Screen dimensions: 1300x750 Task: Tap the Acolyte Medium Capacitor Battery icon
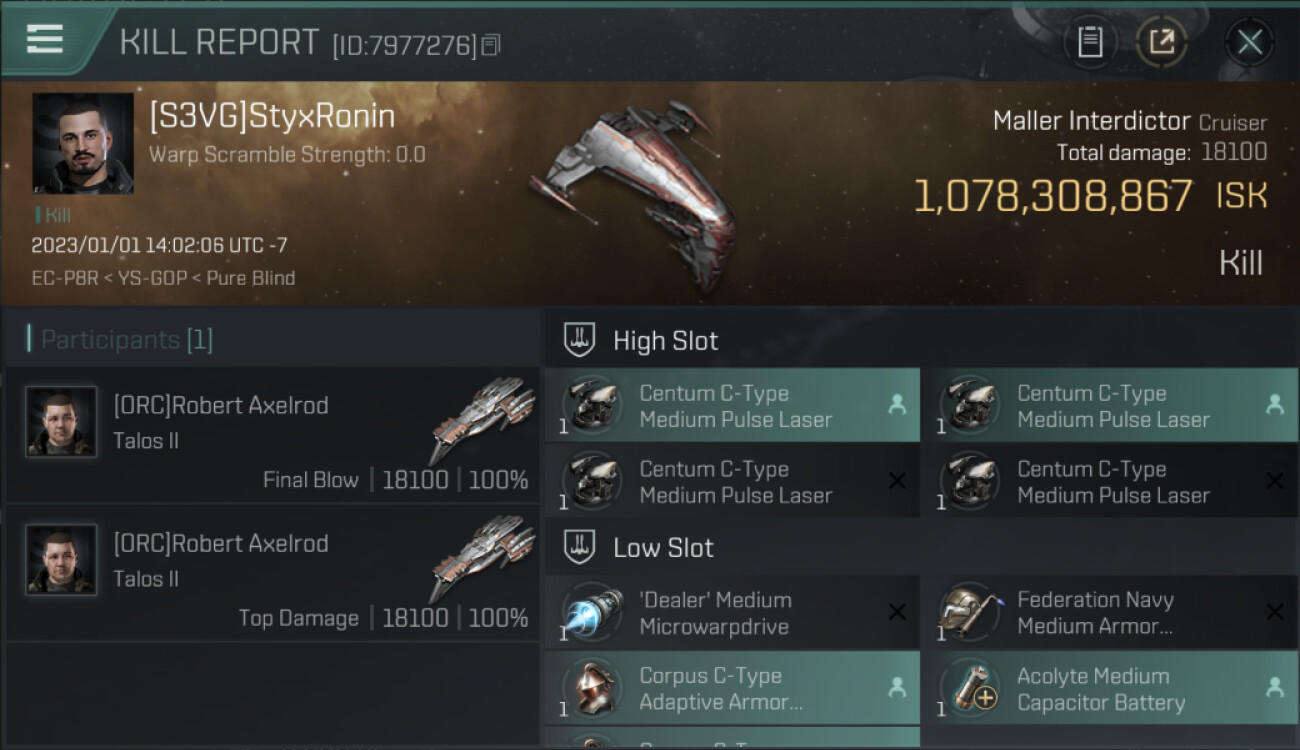969,689
